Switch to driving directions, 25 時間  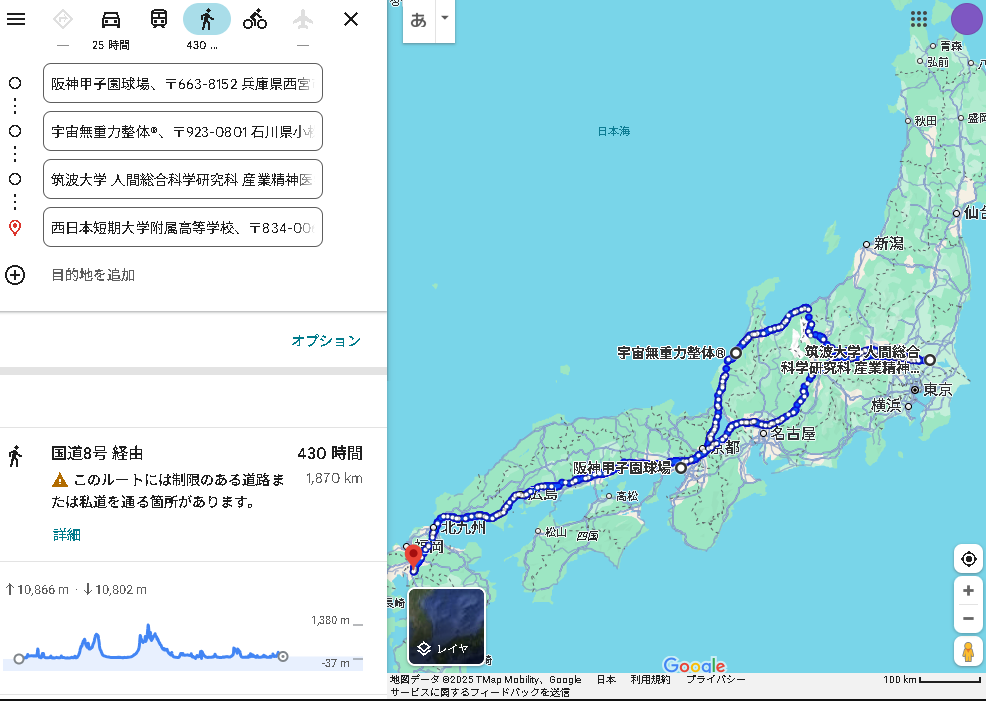pyautogui.click(x=111, y=19)
